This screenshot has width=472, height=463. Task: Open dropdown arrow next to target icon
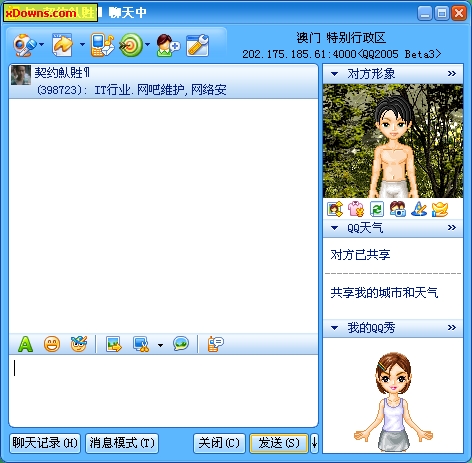(147, 44)
